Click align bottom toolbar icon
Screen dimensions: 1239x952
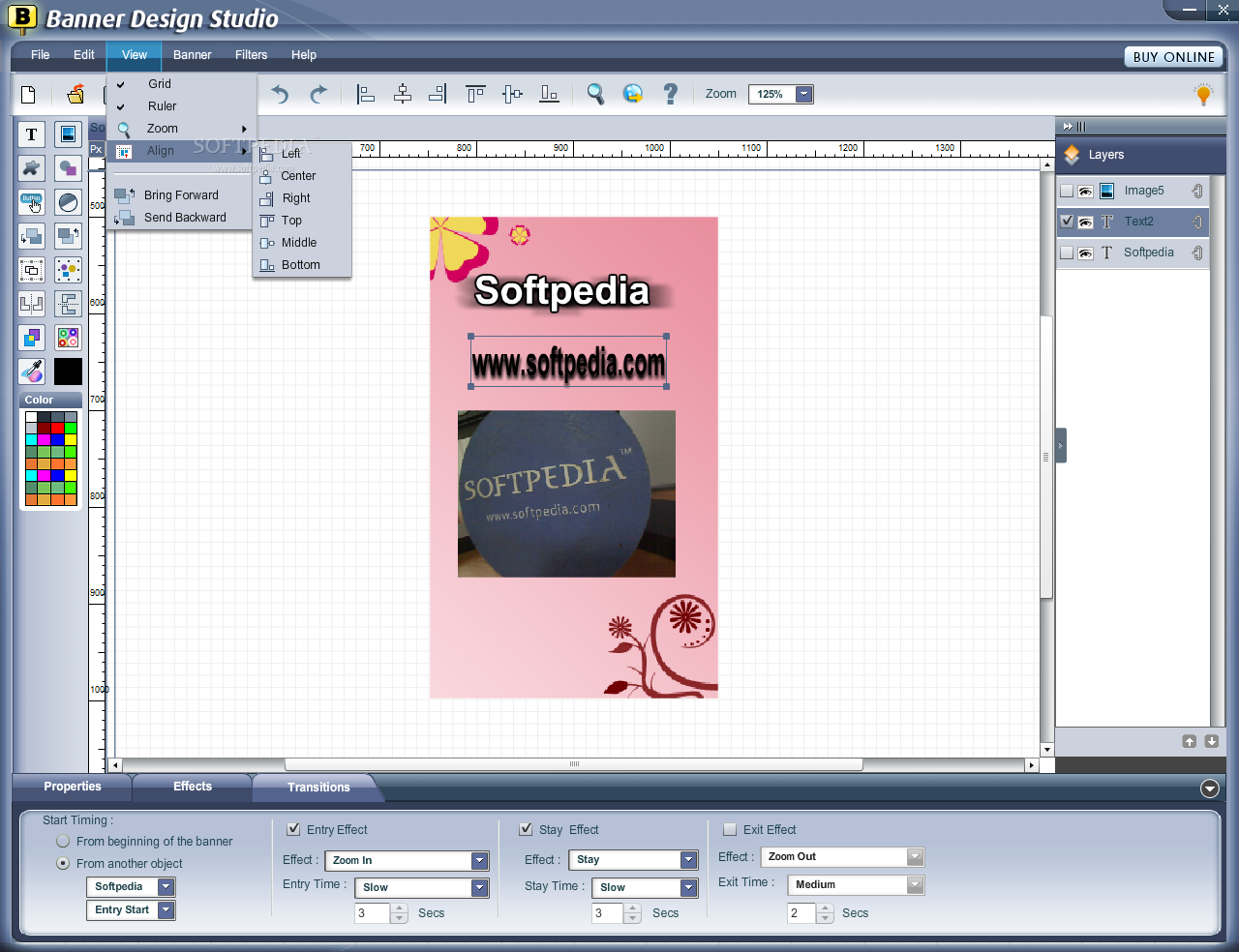pos(549,94)
